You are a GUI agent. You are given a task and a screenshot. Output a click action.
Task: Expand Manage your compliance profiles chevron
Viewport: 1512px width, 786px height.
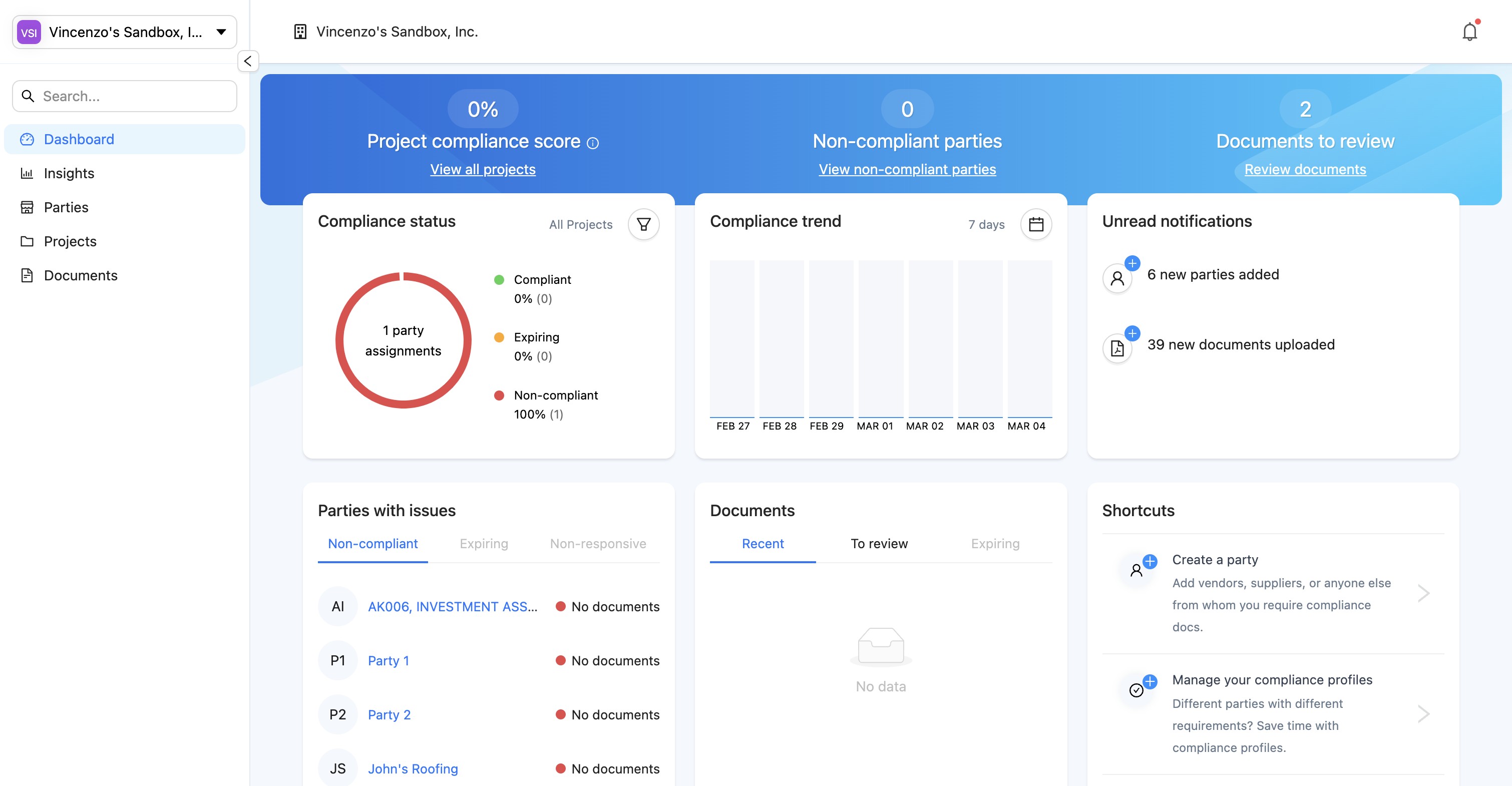point(1423,713)
